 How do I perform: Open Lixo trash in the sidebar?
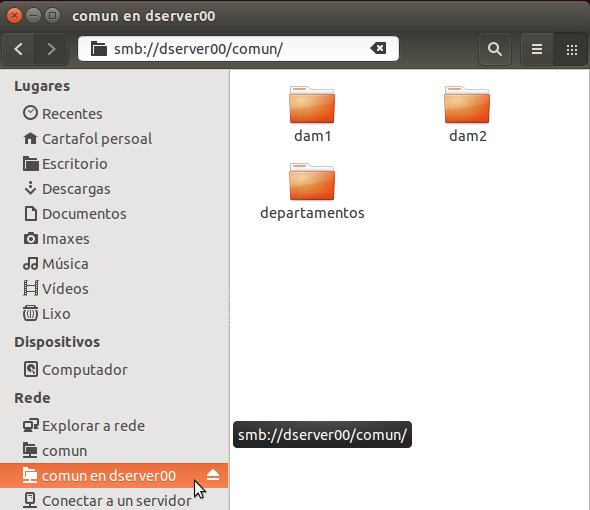click(114, 314)
